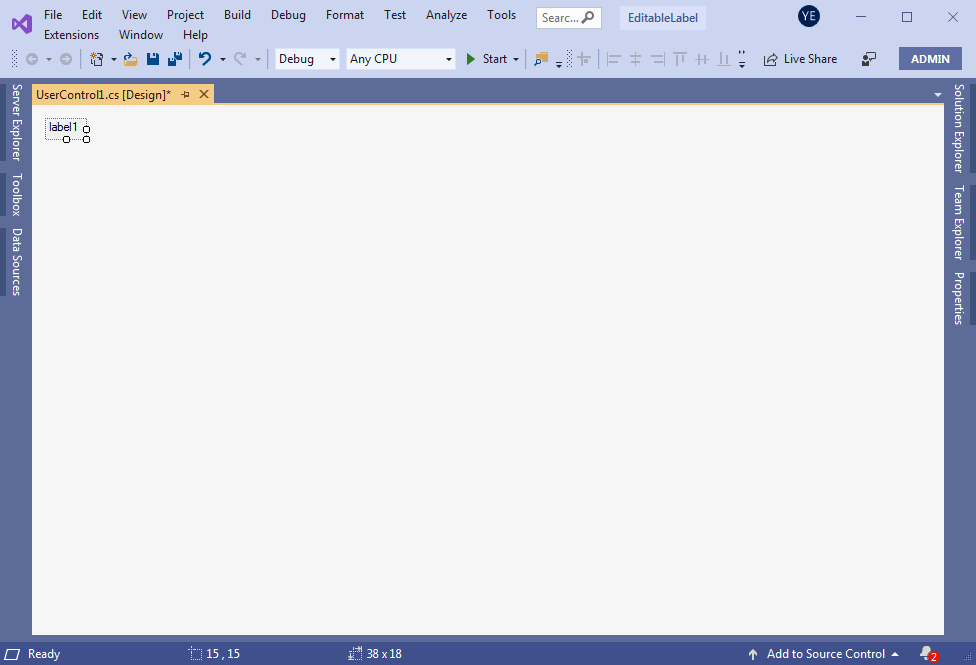Open the Find in Files icon
This screenshot has height=665, width=976.
pos(541,59)
